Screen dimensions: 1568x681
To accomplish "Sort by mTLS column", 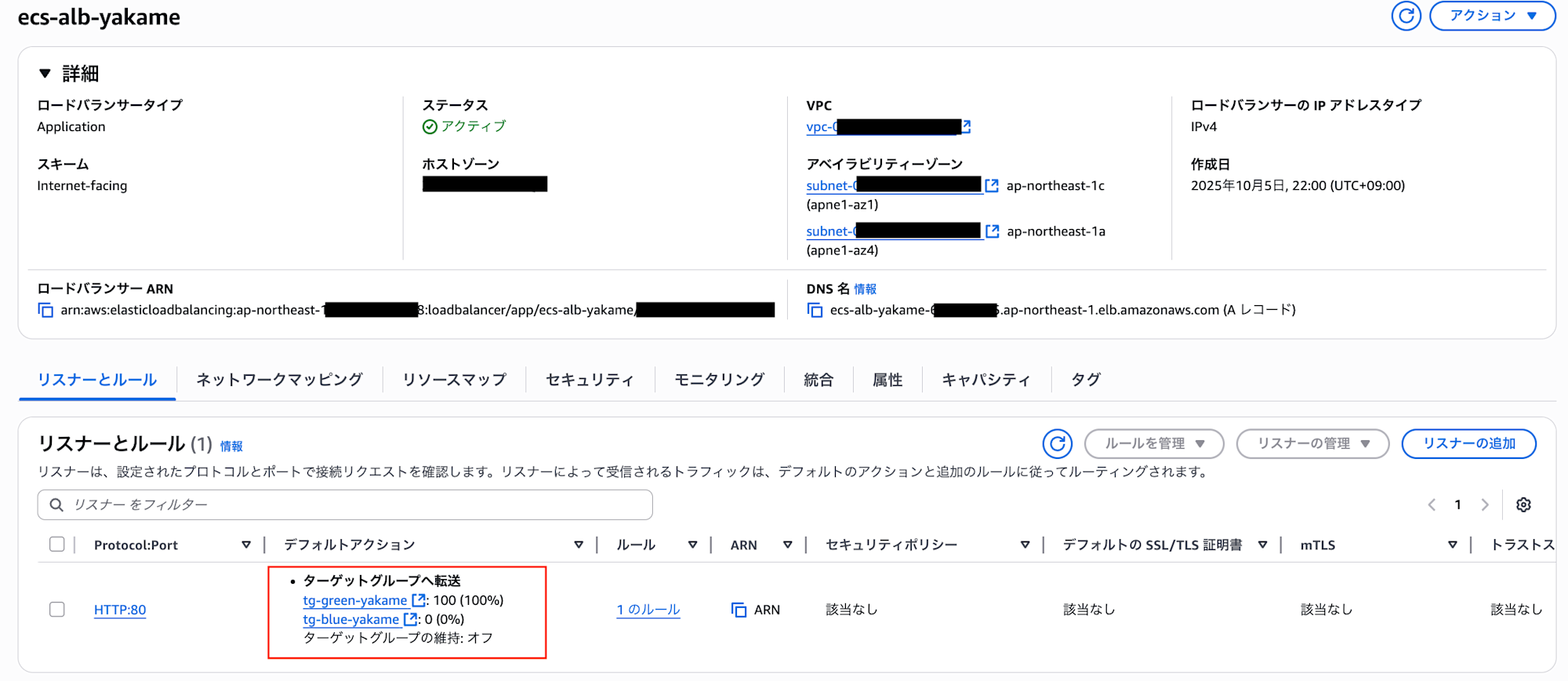I will point(1453,545).
